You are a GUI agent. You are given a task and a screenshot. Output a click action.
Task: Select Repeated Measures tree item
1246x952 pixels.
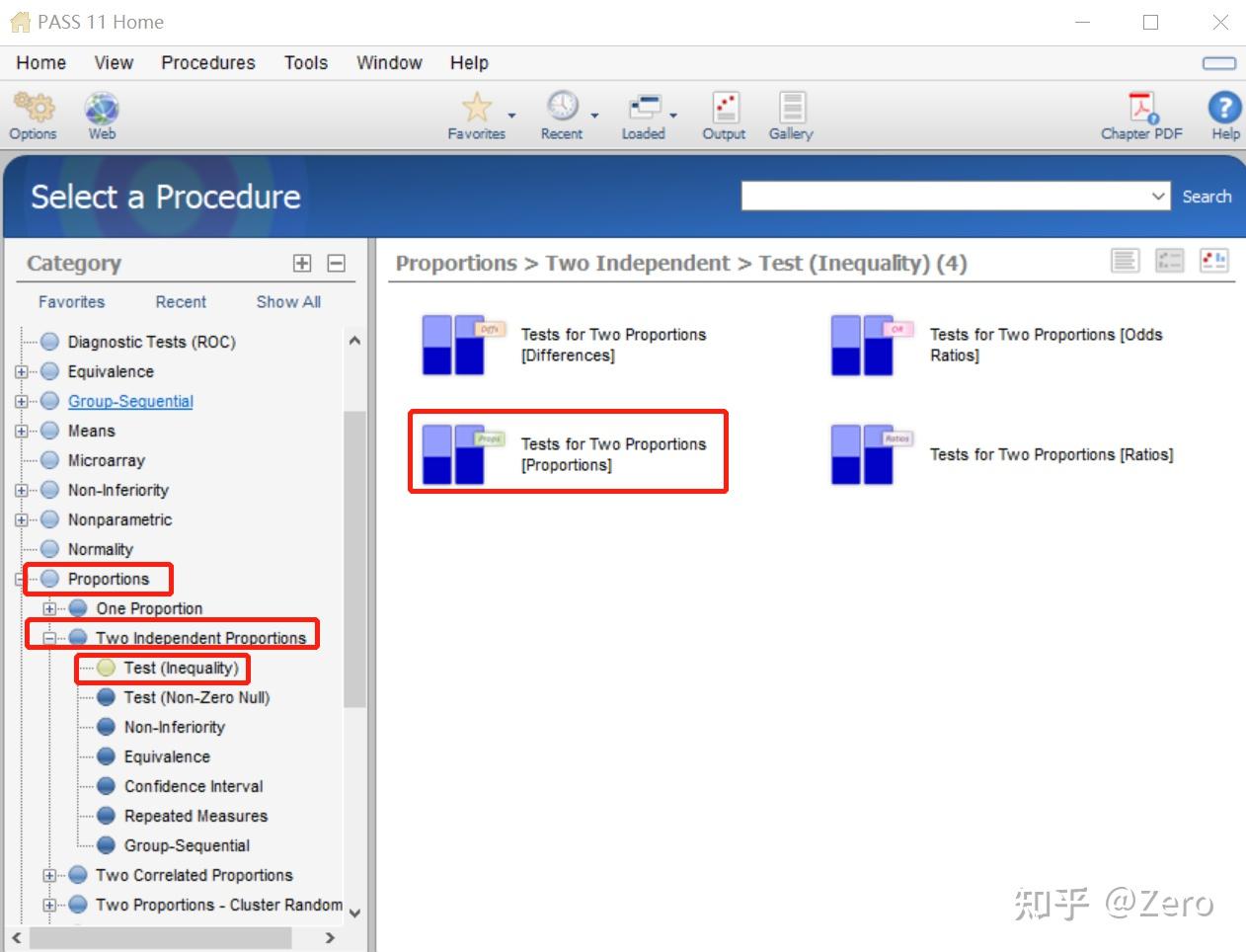[x=195, y=817]
